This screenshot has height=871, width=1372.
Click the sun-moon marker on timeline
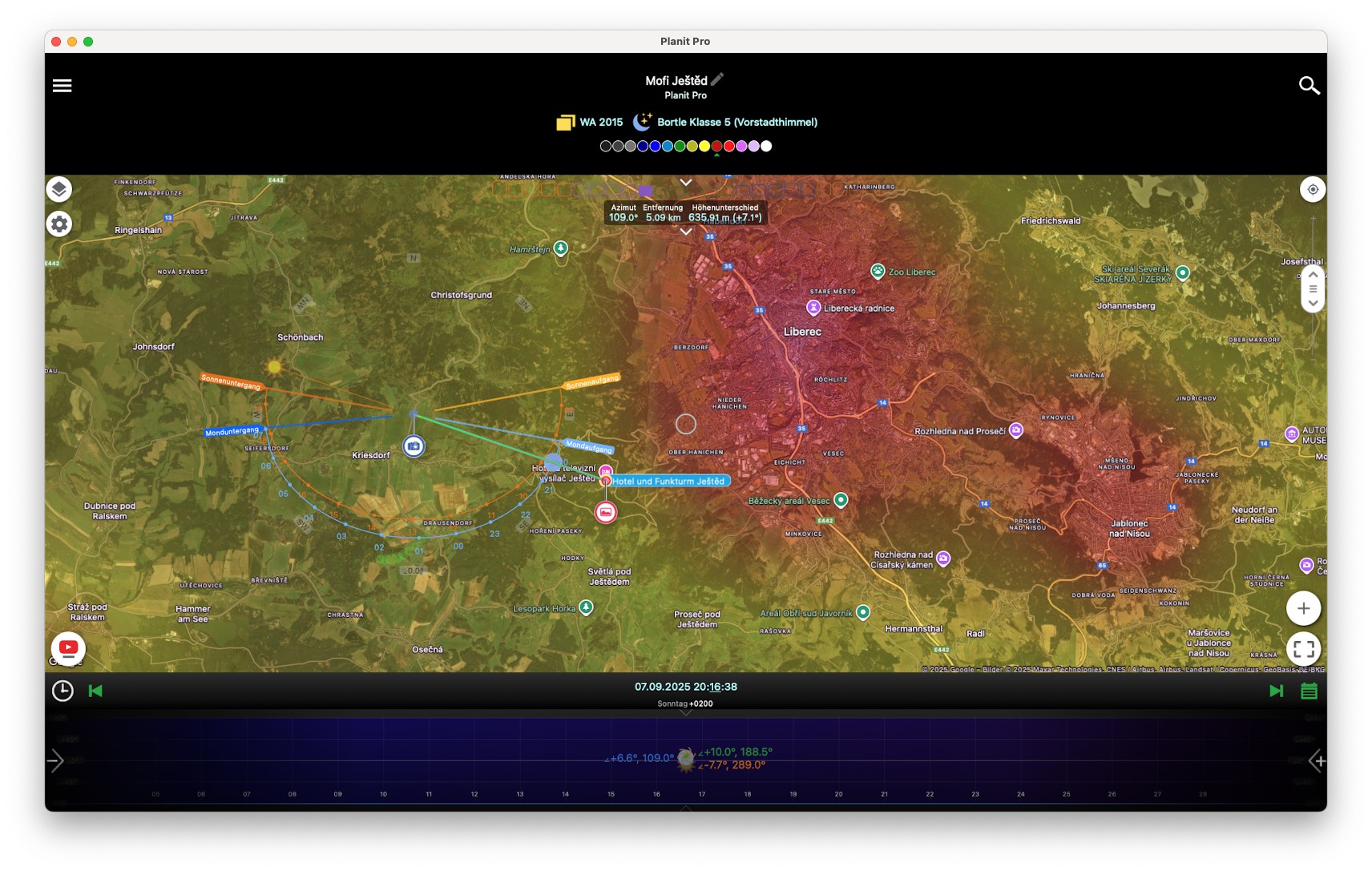pyautogui.click(x=686, y=759)
